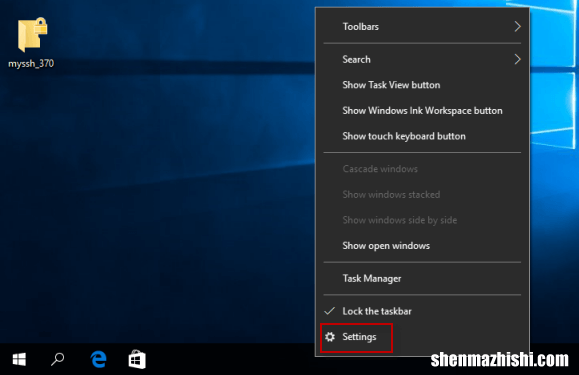Expand the Search submenu arrow
The height and width of the screenshot is (375, 579).
(517, 59)
